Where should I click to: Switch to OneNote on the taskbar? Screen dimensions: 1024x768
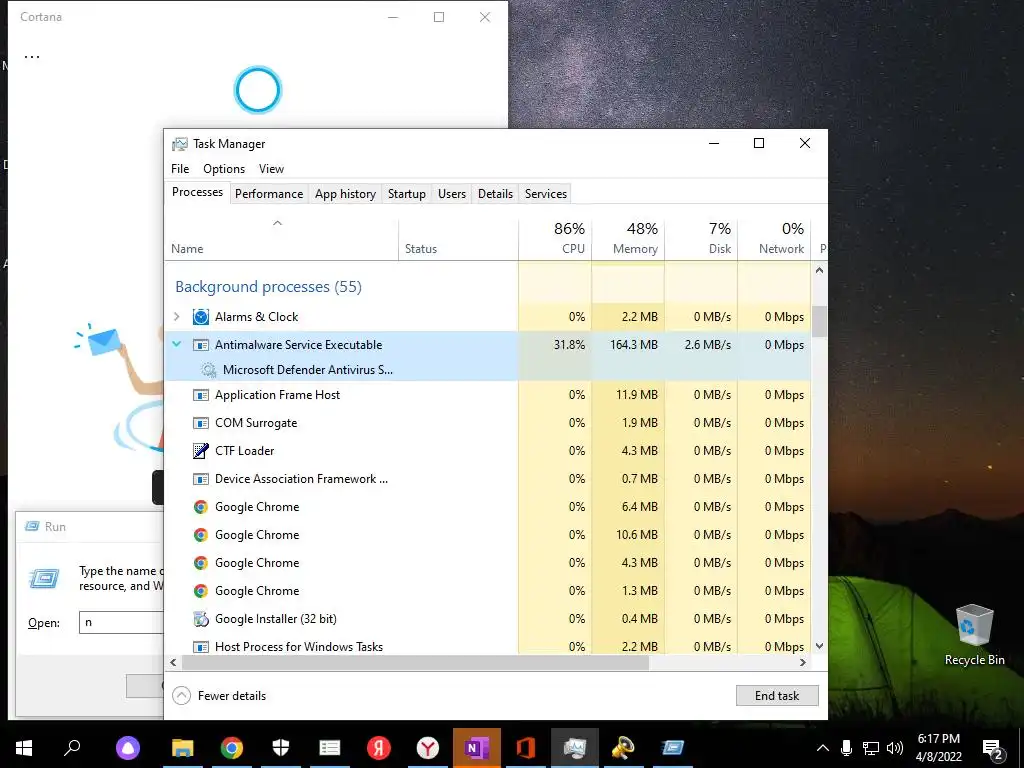click(x=477, y=748)
